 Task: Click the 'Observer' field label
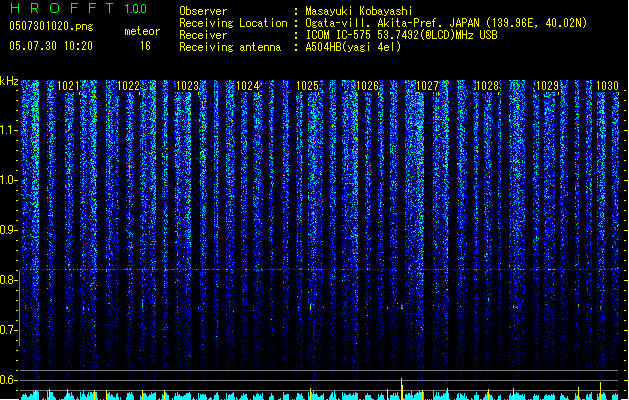point(203,11)
